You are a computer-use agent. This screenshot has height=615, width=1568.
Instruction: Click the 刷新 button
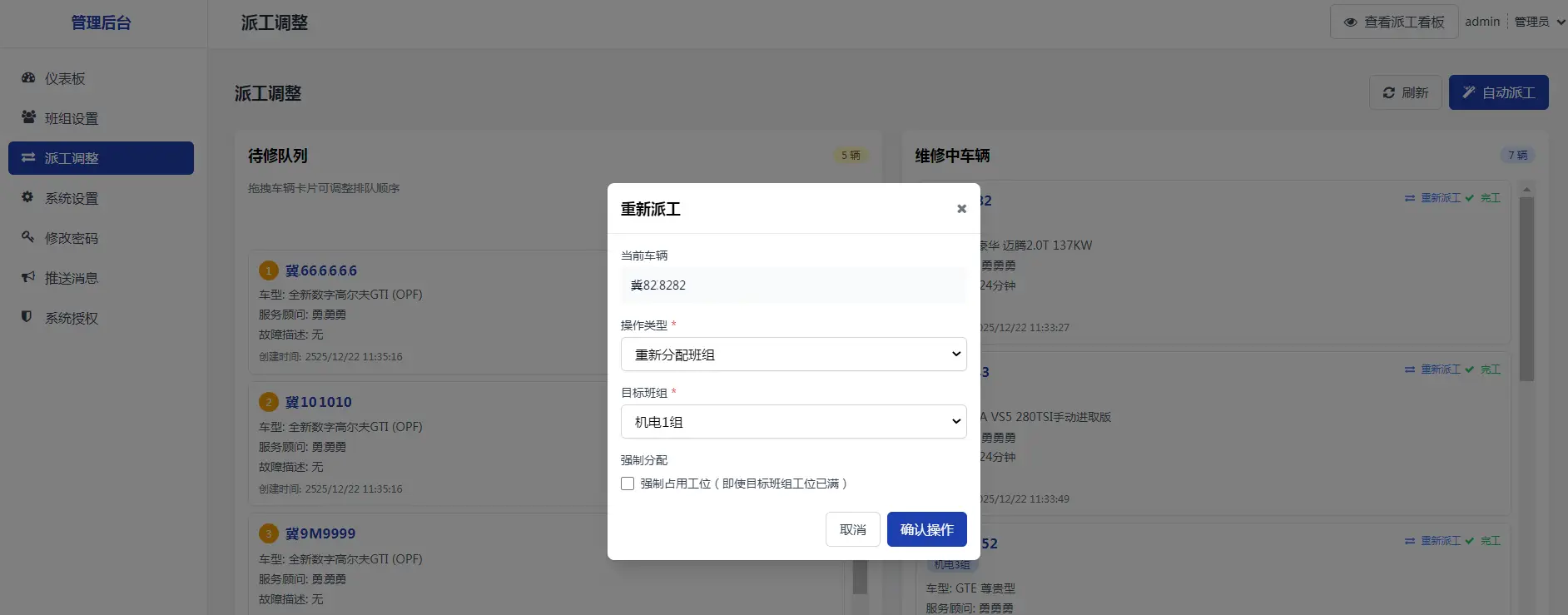tap(1406, 92)
